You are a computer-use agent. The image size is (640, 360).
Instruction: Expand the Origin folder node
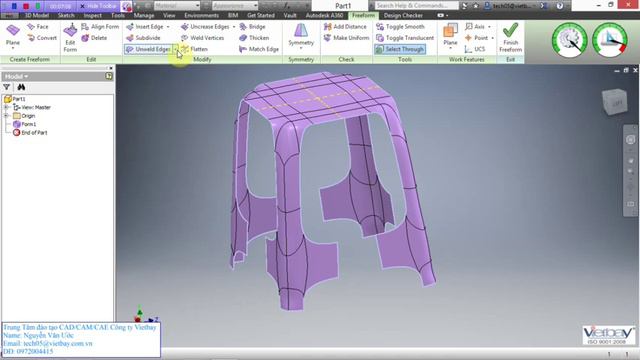(6, 116)
